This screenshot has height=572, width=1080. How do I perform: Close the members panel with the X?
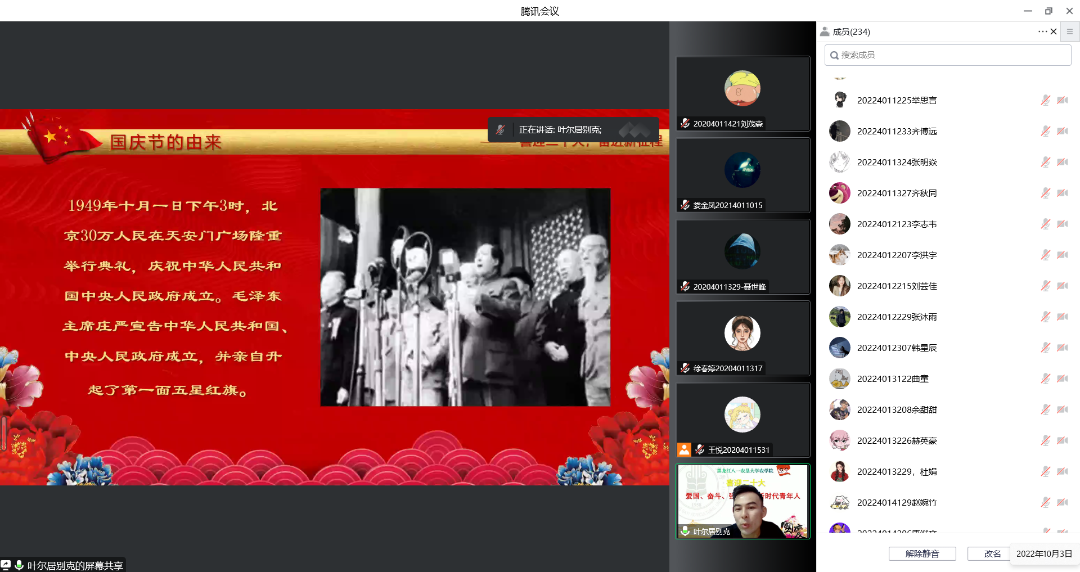tap(1053, 32)
